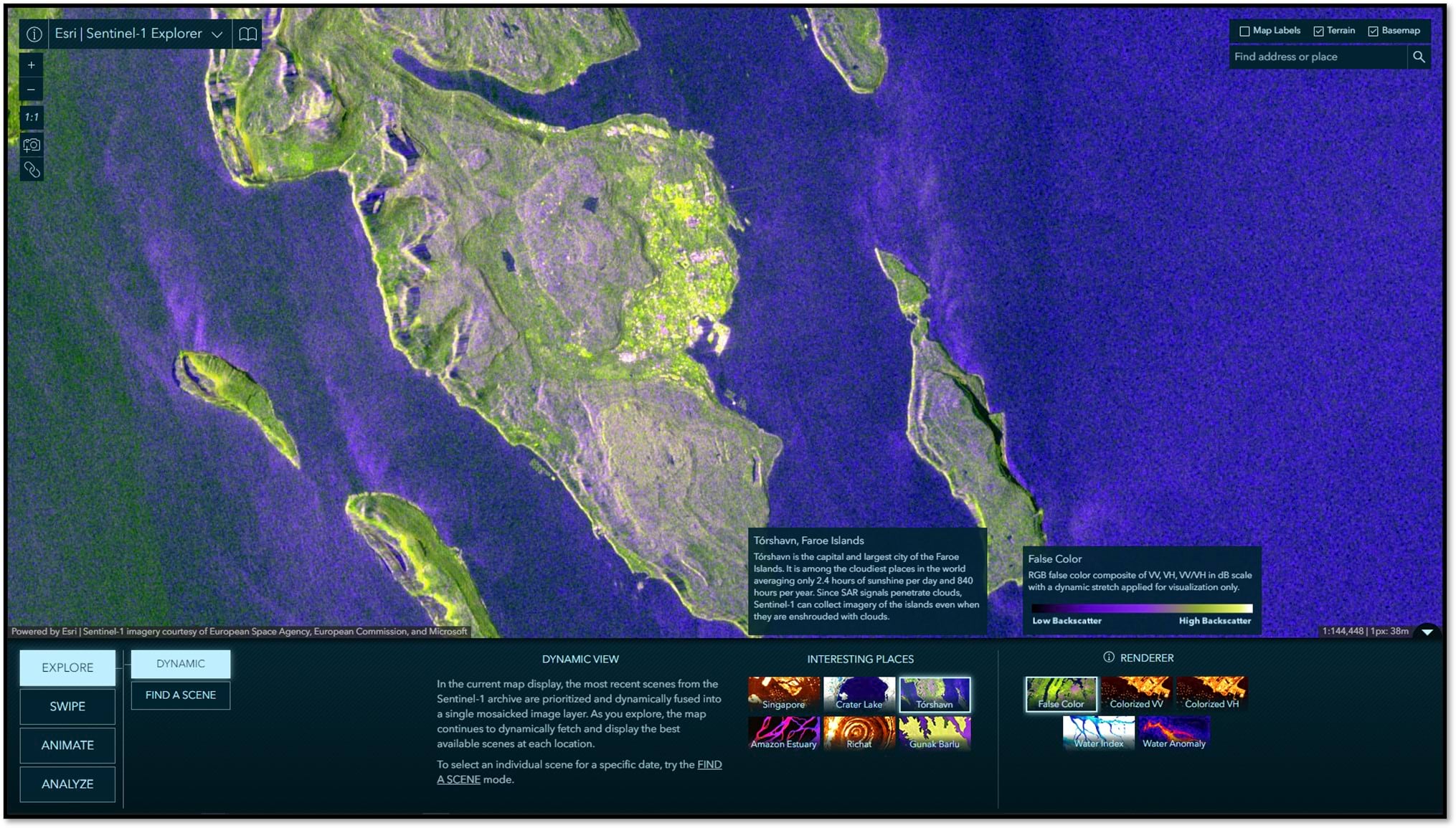Collapse the bottom panel with arrow
The height and width of the screenshot is (828, 1456).
(x=1427, y=632)
